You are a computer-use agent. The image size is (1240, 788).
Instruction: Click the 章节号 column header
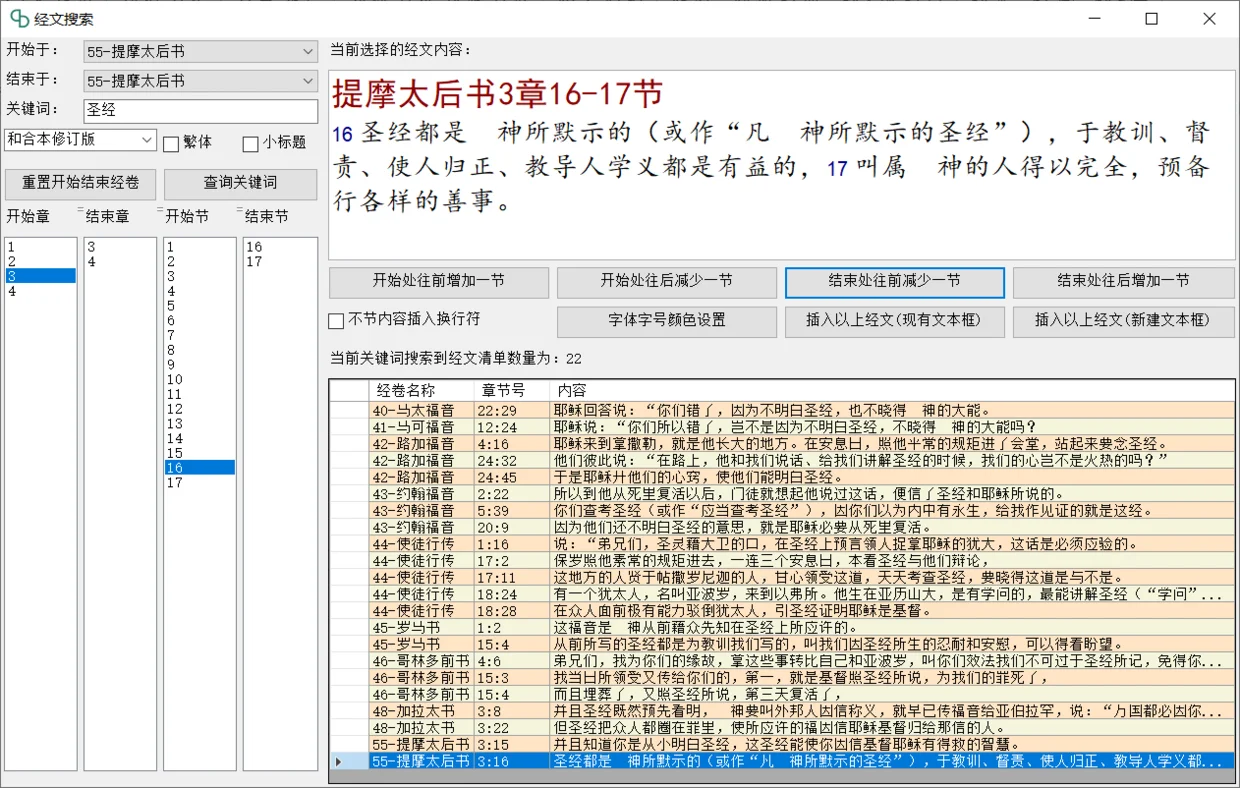click(x=512, y=391)
